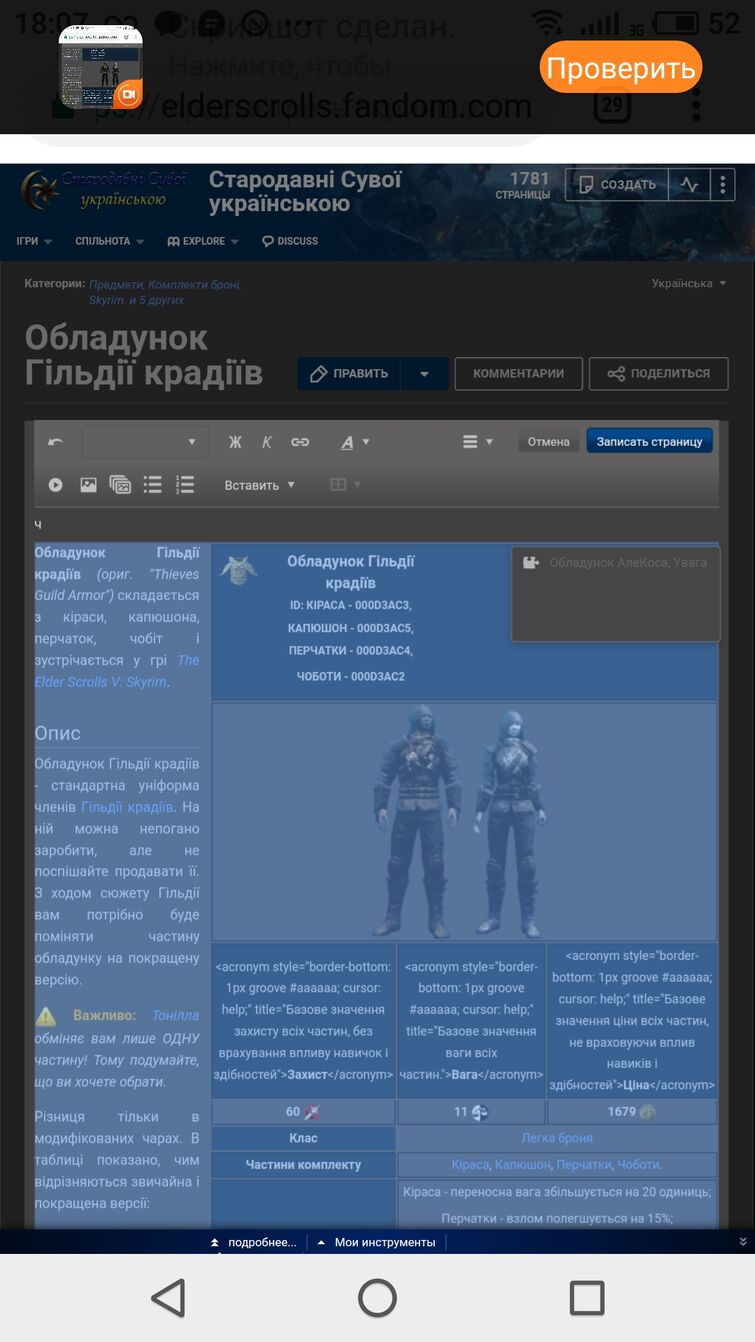Click the insert video play icon

(56, 485)
